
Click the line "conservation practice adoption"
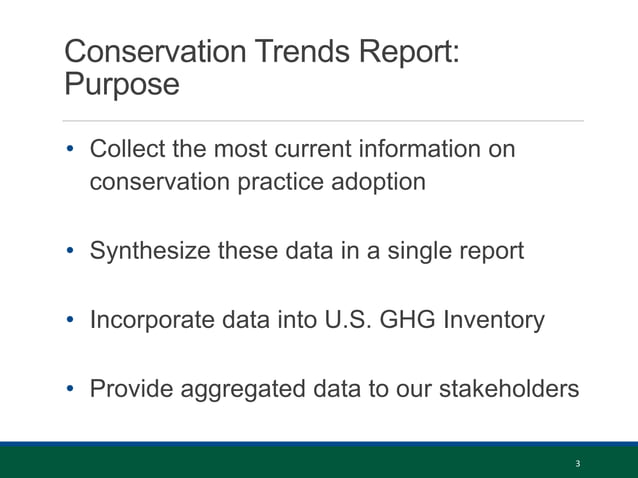click(x=257, y=183)
